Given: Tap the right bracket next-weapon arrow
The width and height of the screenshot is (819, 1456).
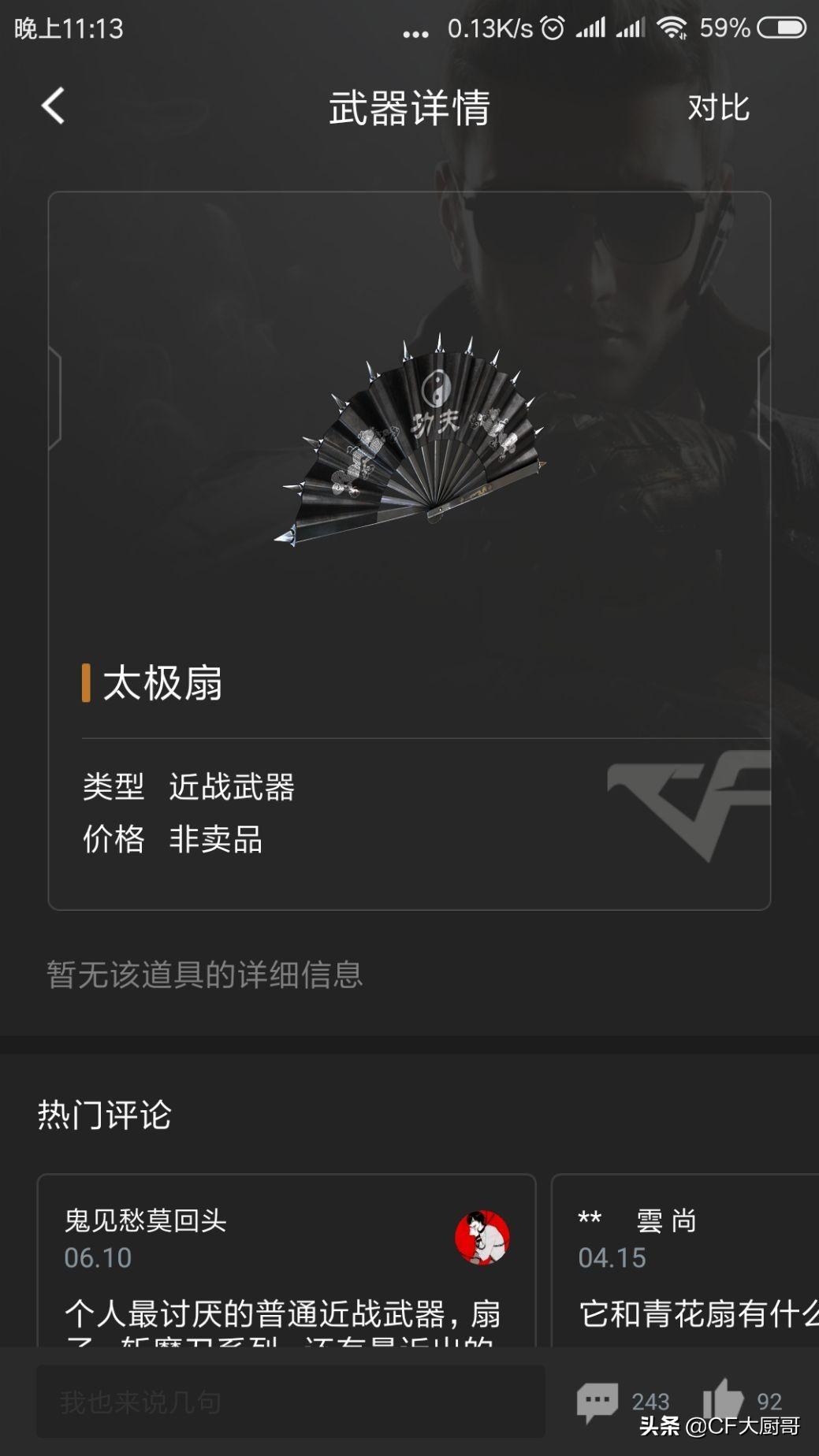Looking at the screenshot, I should pyautogui.click(x=764, y=398).
